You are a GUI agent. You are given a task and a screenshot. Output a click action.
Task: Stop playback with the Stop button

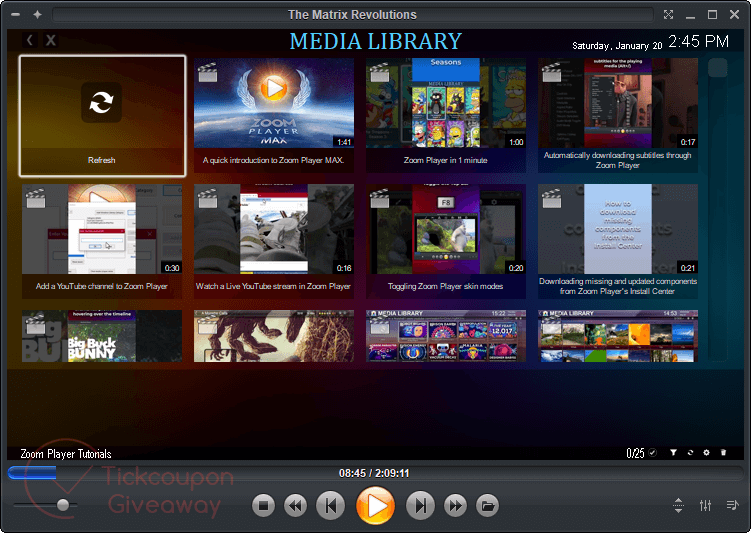pyautogui.click(x=263, y=506)
